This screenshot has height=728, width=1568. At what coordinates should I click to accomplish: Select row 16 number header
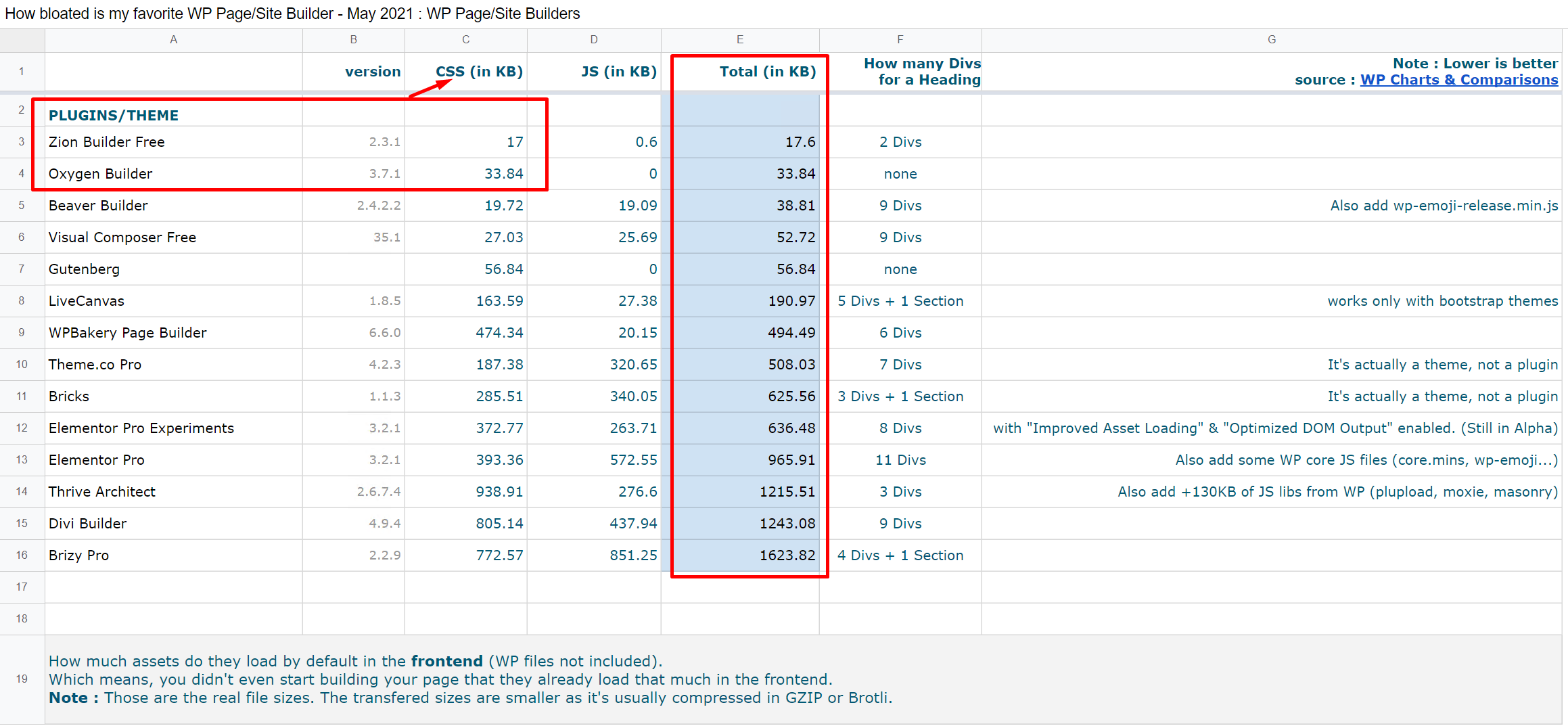(x=22, y=555)
